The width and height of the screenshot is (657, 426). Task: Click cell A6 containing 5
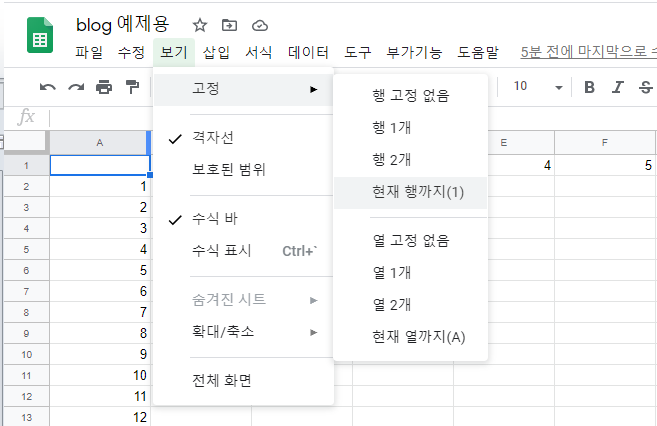[x=100, y=270]
